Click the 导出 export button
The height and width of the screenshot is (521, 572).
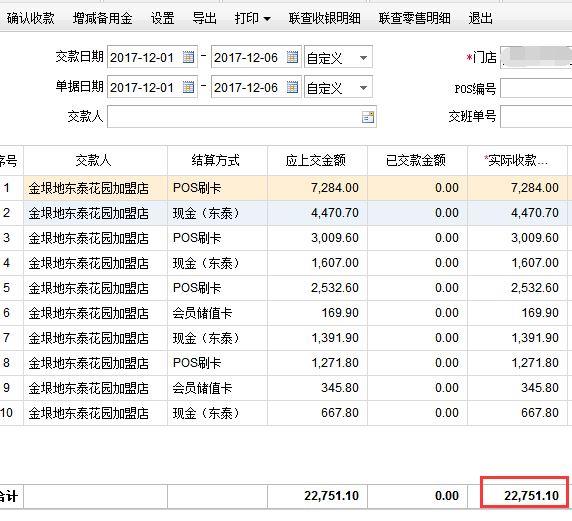[204, 18]
